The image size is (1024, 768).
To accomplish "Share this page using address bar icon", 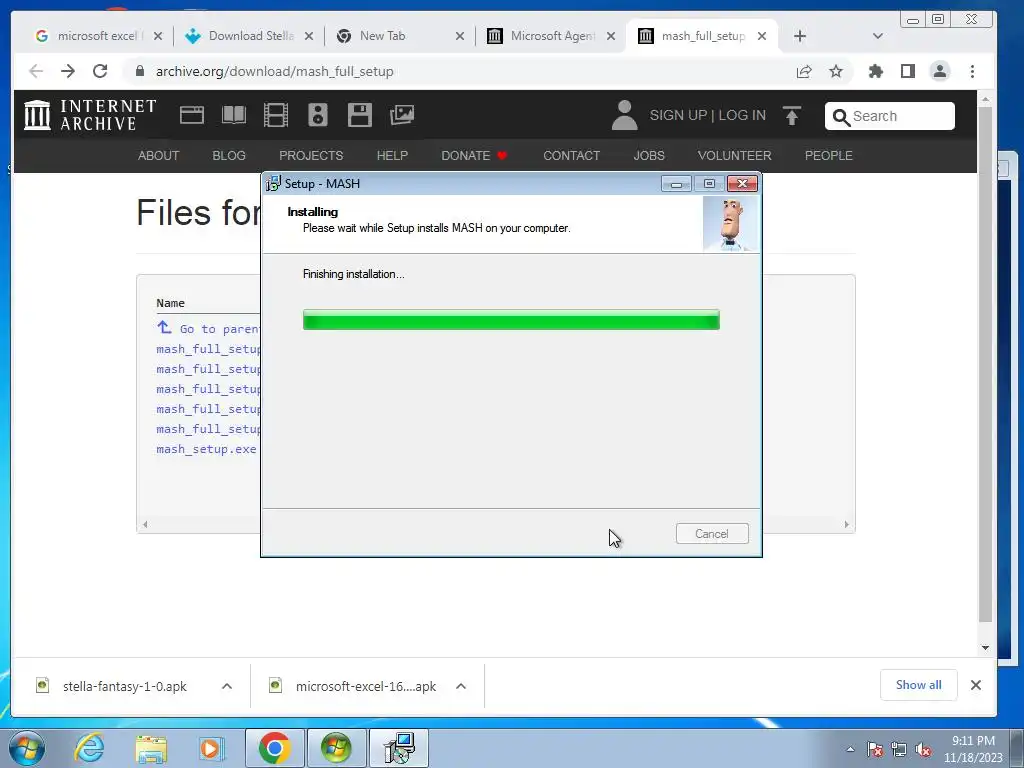I will click(x=804, y=71).
